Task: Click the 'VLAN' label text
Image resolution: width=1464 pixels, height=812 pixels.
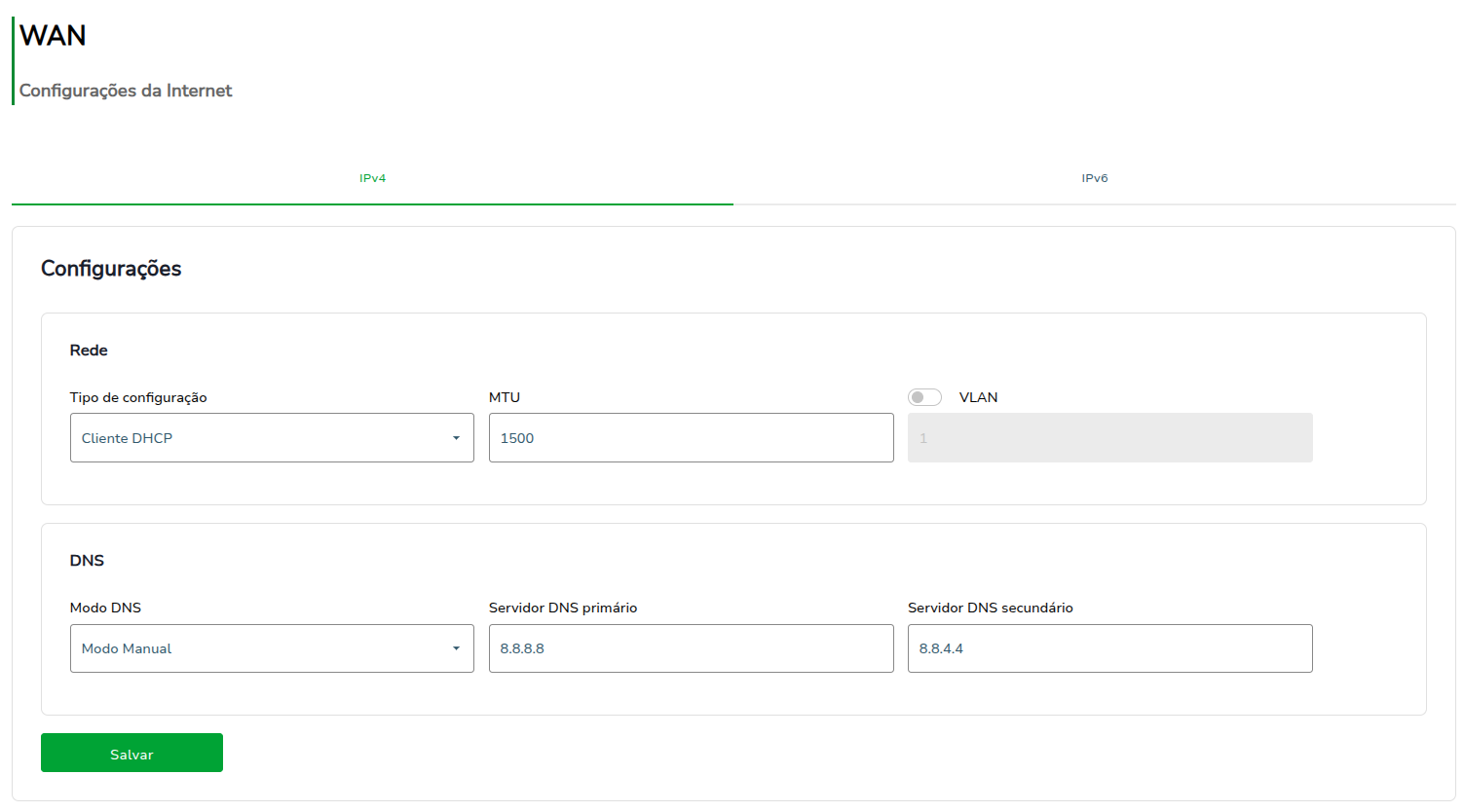Action: pyautogui.click(x=978, y=397)
